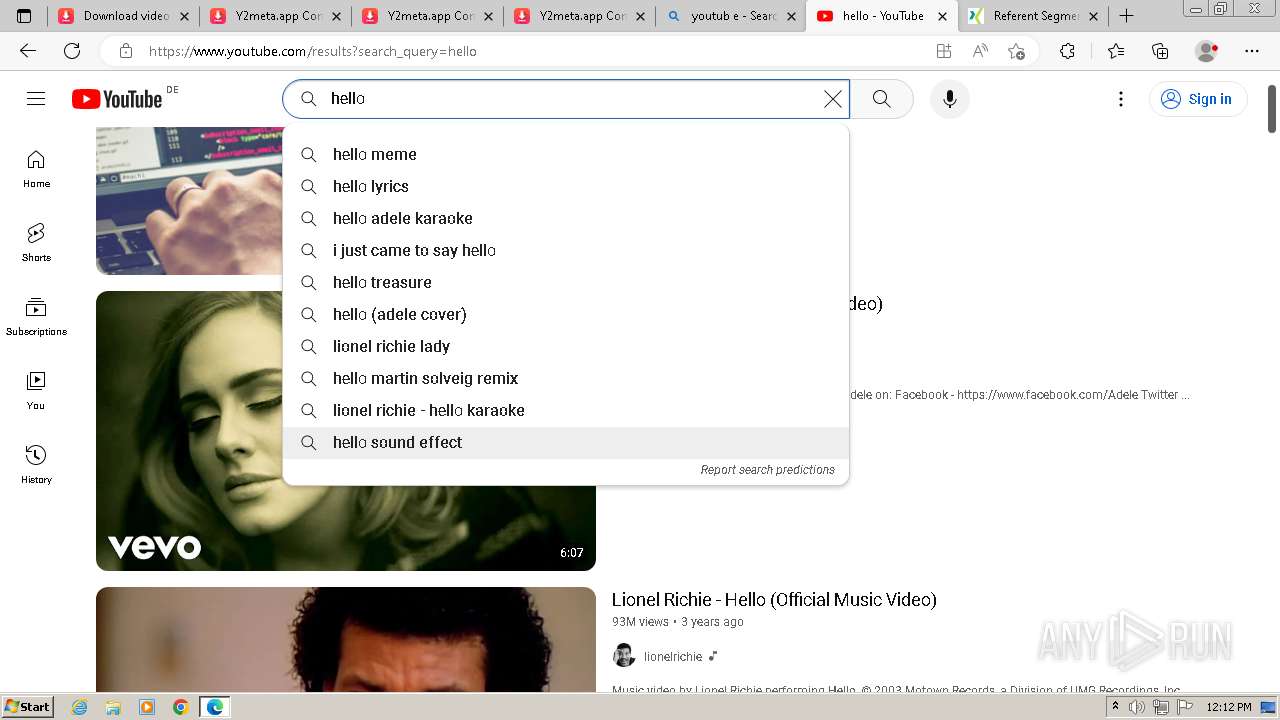Select suggestion "i just came to say hello"
This screenshot has height=720, width=1280.
566,250
